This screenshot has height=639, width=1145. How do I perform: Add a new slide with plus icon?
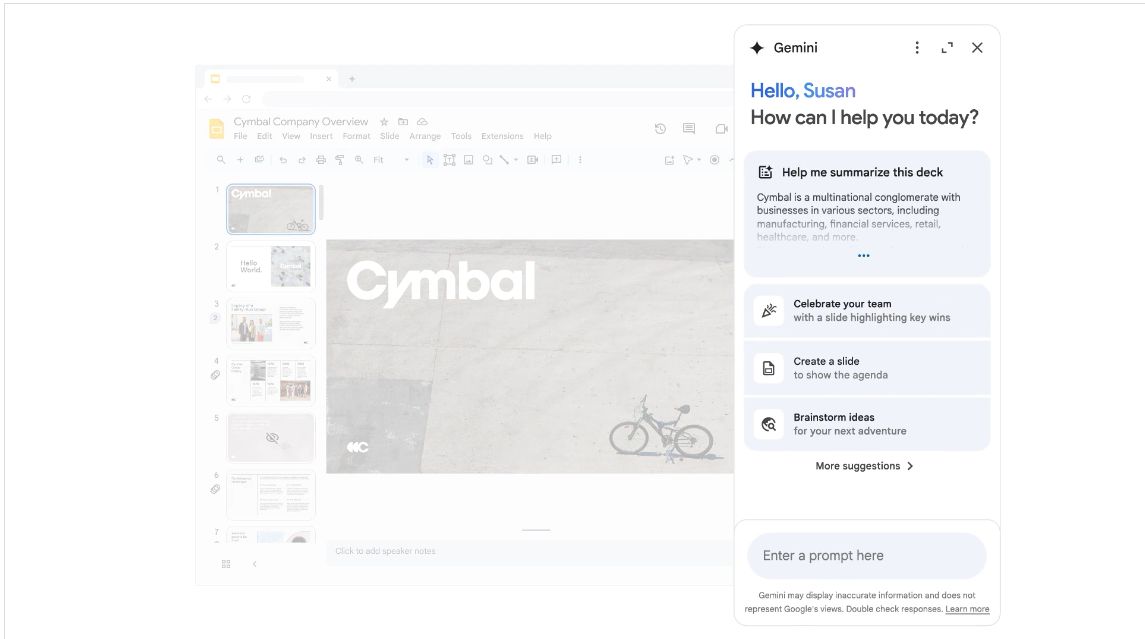240,160
